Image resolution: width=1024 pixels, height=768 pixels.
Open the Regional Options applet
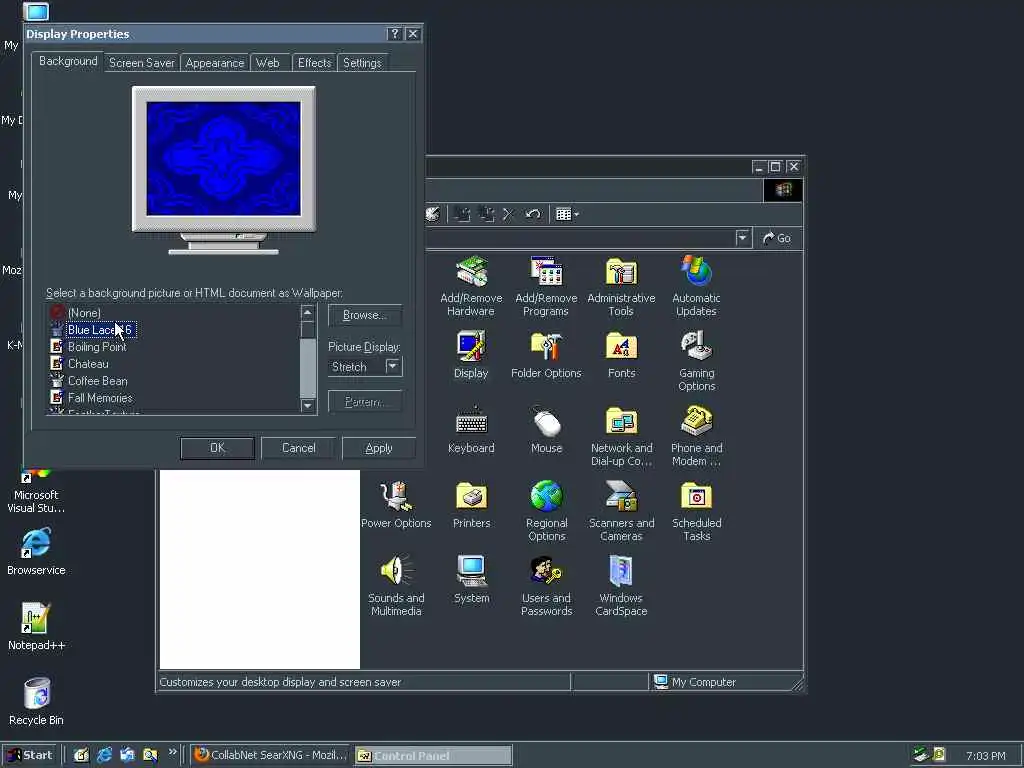(x=546, y=511)
